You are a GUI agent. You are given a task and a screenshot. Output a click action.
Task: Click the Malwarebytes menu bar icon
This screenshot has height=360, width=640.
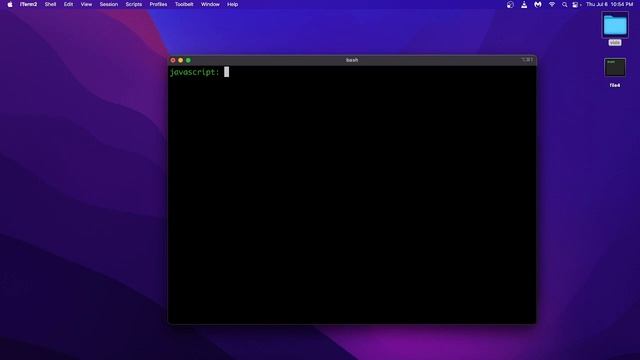[x=538, y=4]
